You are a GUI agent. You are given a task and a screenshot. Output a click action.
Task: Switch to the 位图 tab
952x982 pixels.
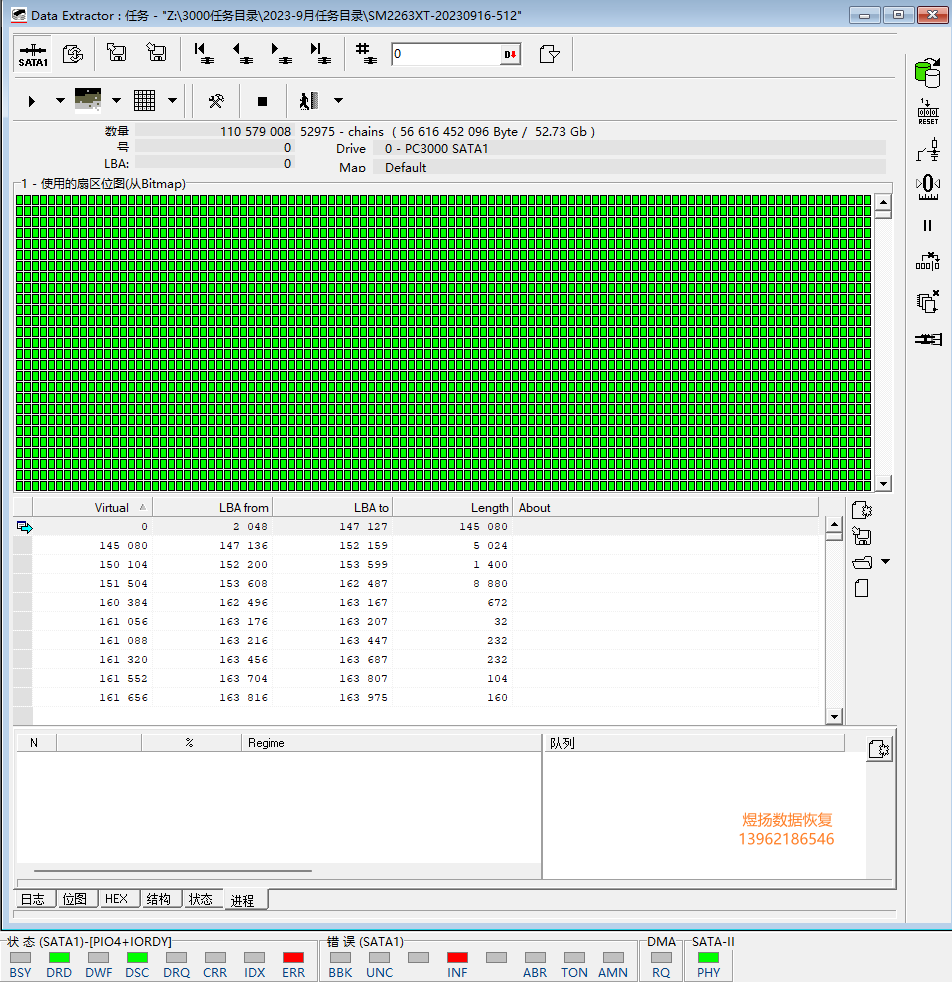click(75, 899)
